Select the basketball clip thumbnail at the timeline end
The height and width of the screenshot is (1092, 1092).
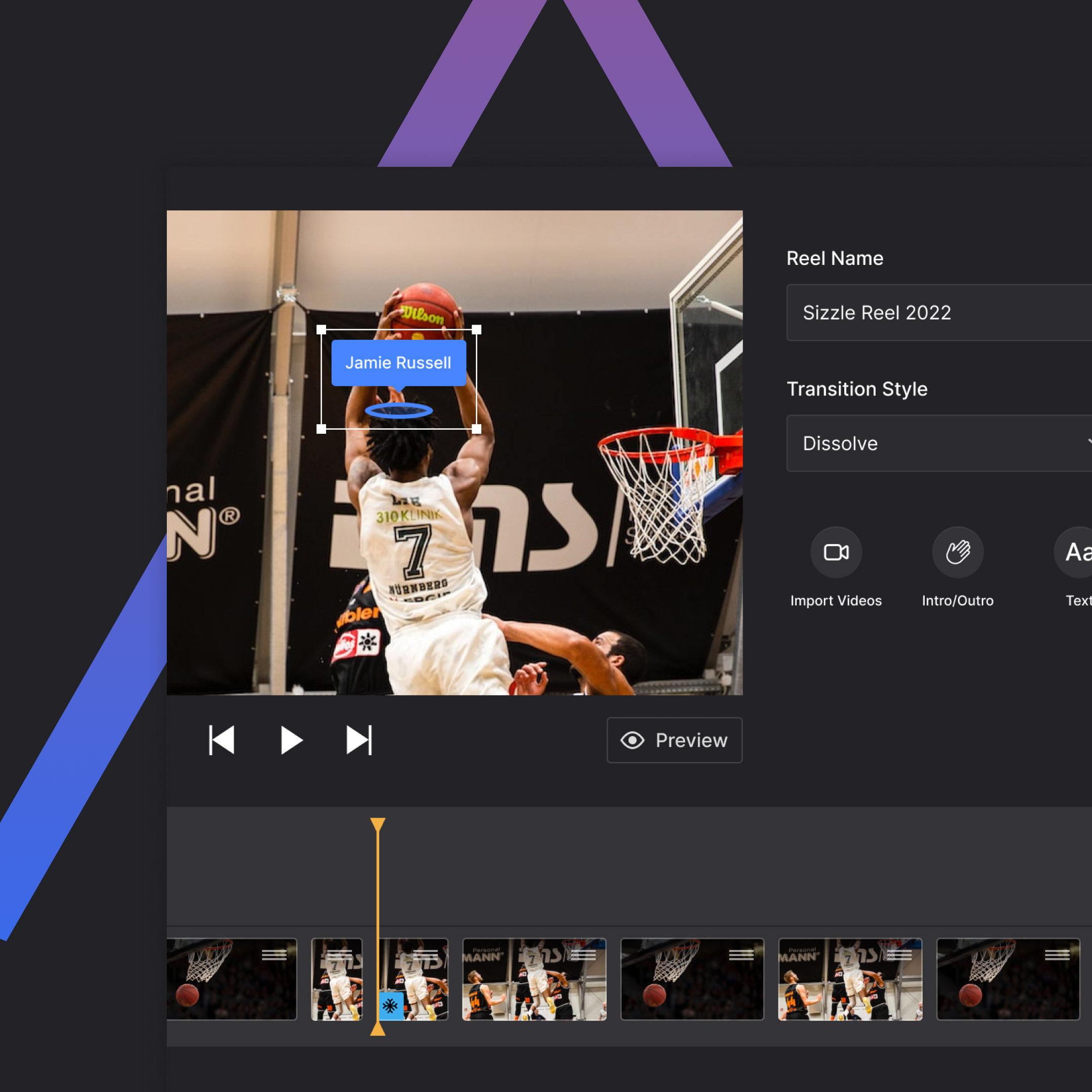(1009, 979)
